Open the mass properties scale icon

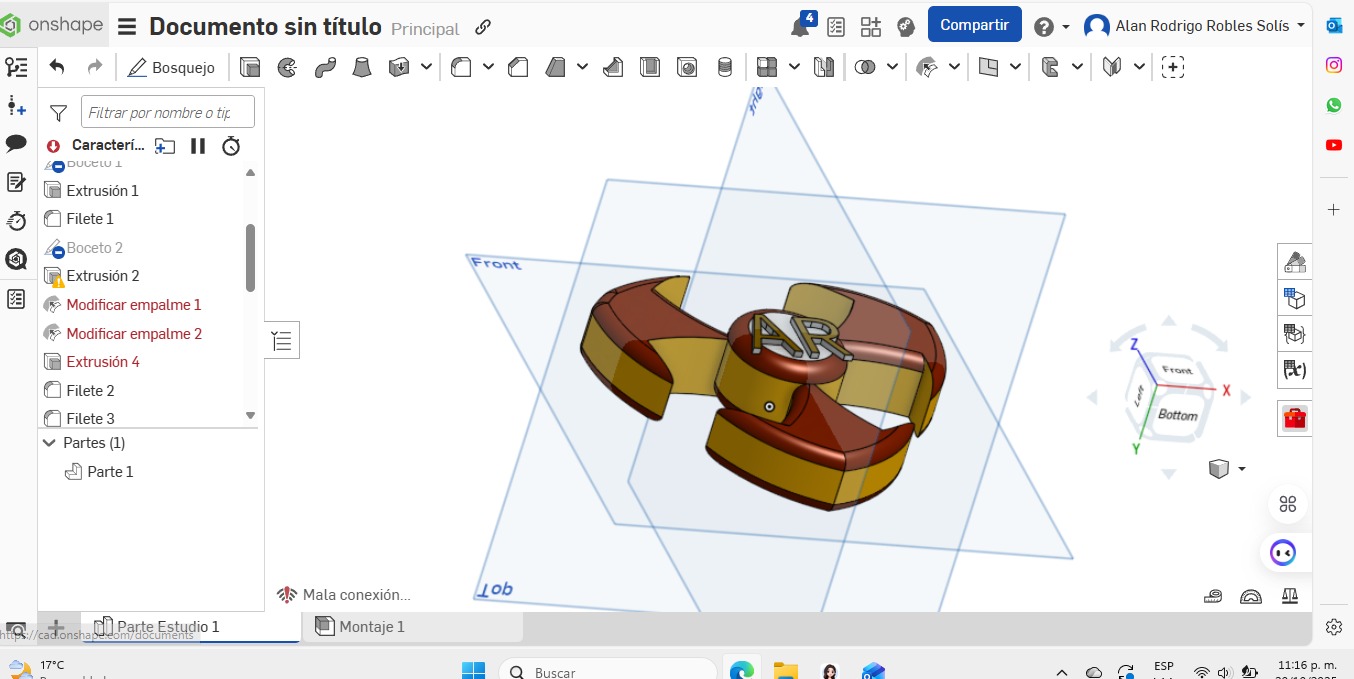(1290, 596)
